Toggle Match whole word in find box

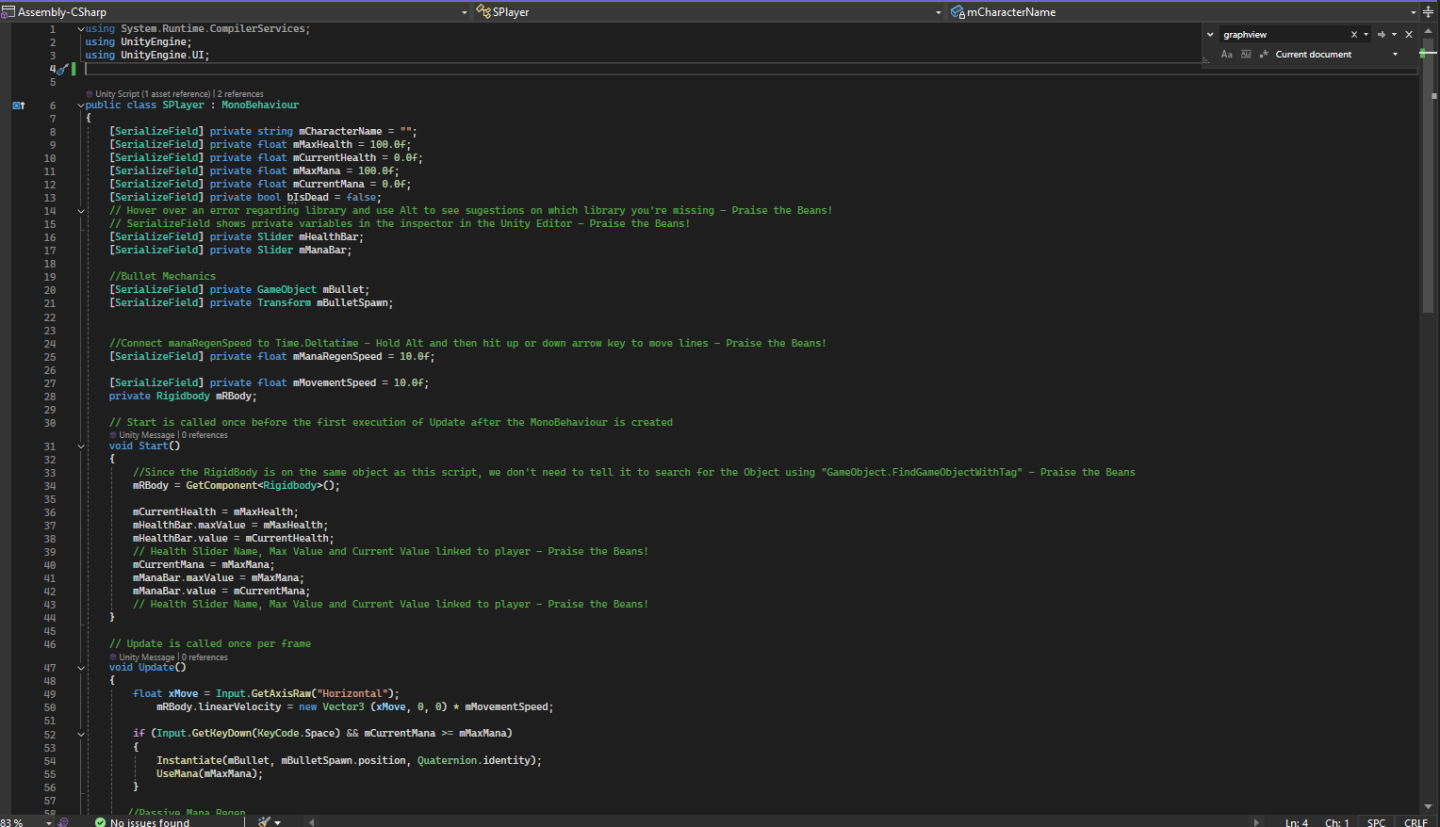click(1246, 54)
